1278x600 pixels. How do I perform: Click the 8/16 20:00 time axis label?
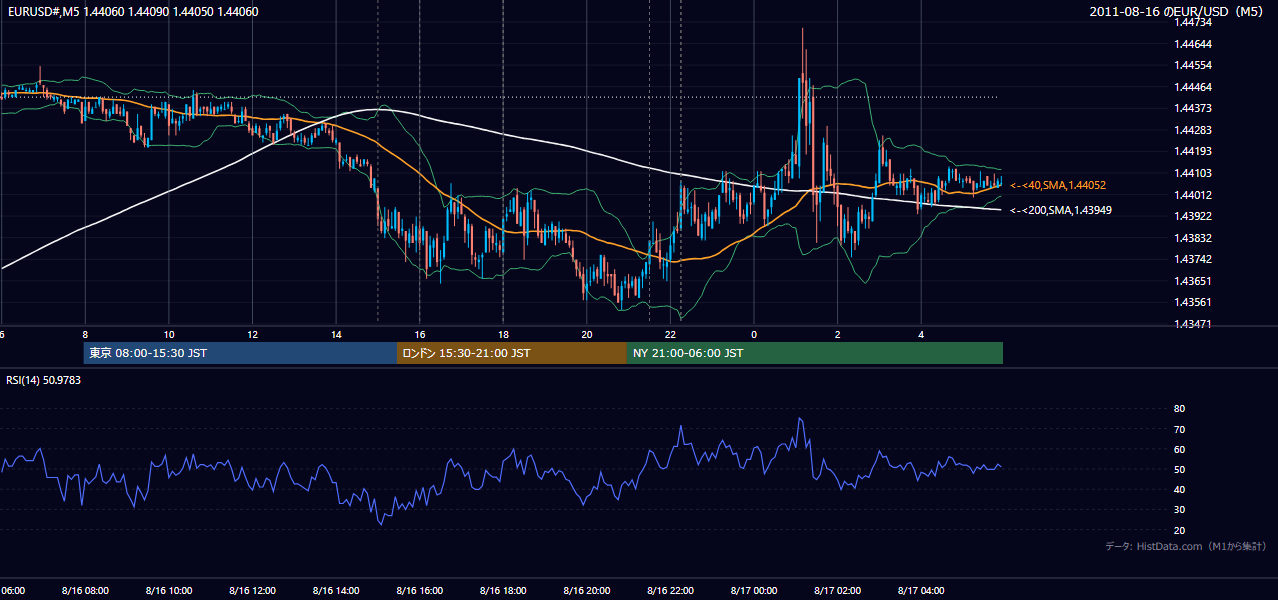click(x=587, y=590)
